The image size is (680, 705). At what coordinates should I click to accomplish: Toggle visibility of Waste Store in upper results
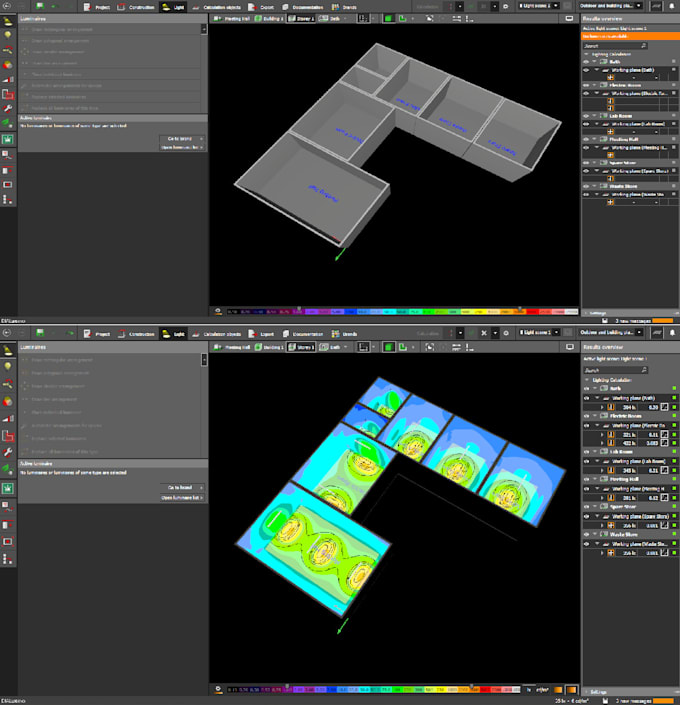pos(586,186)
